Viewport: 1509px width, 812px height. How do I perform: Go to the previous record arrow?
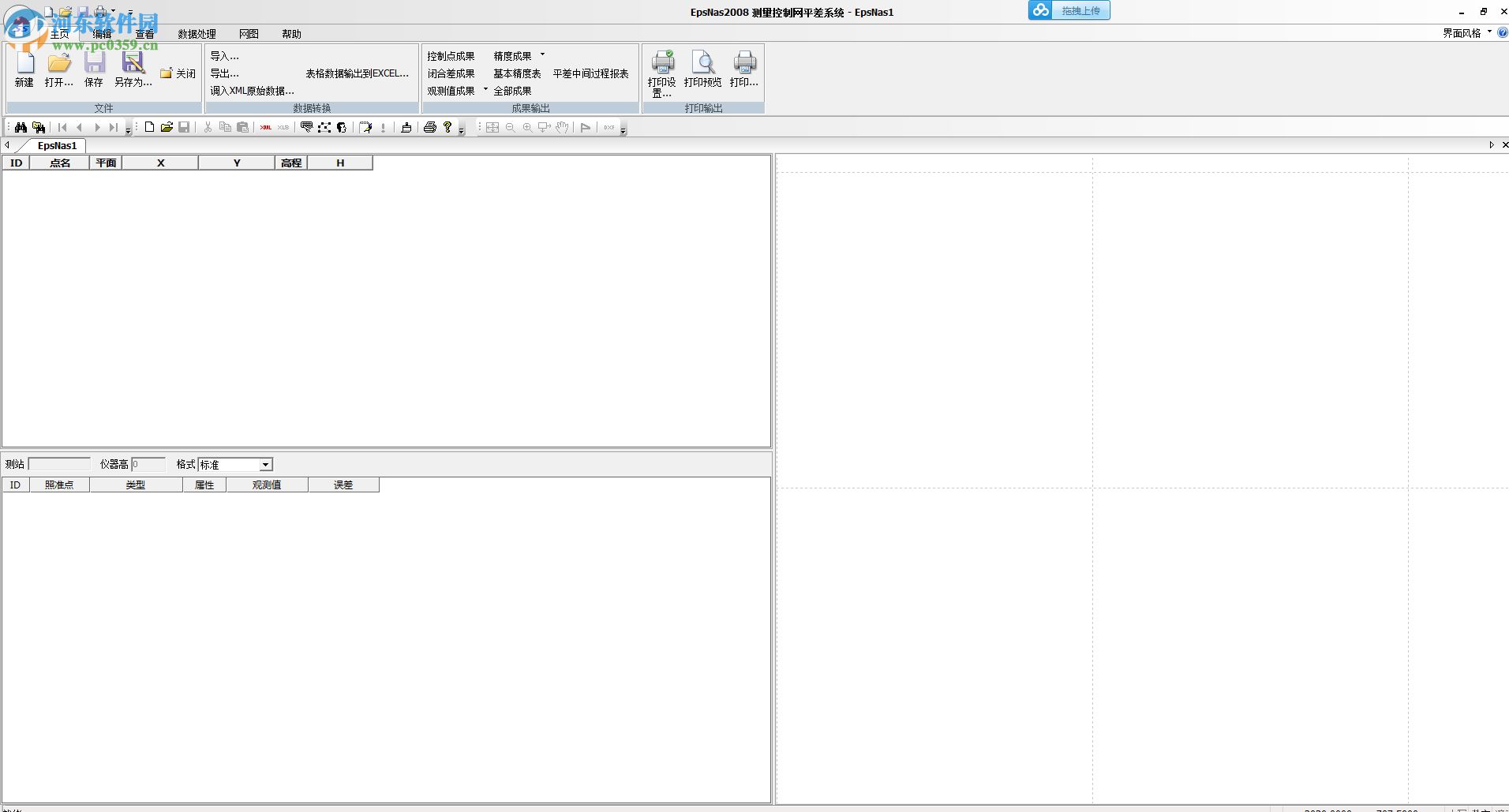click(79, 127)
